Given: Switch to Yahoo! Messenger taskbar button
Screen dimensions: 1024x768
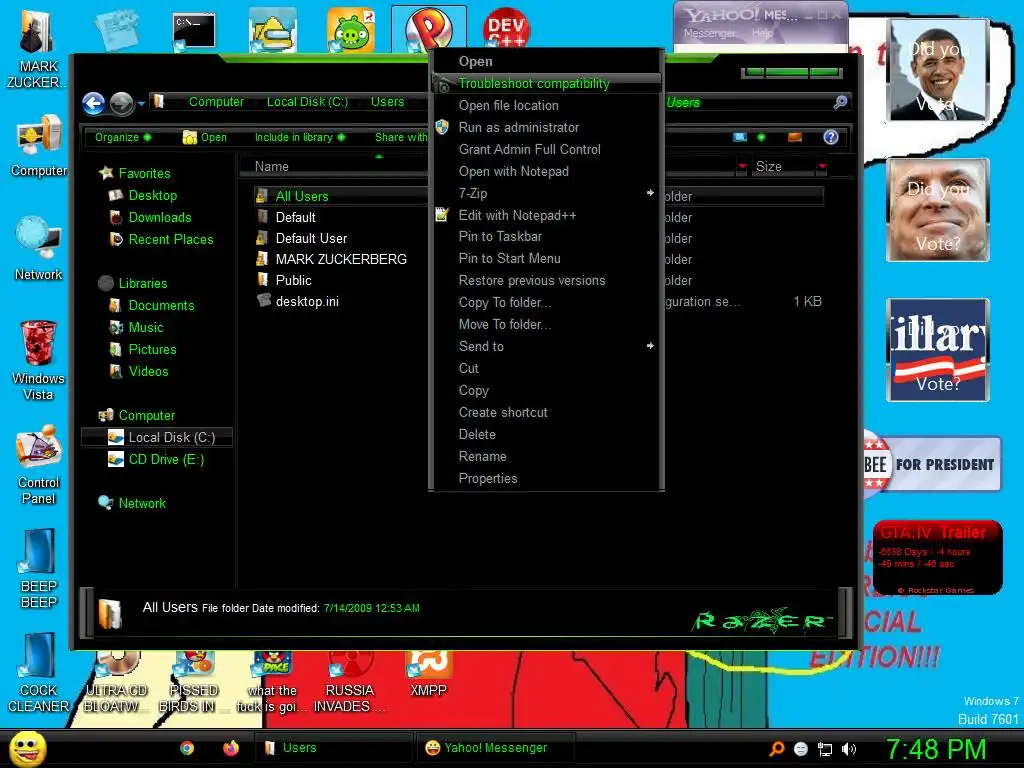Looking at the screenshot, I should 496,748.
